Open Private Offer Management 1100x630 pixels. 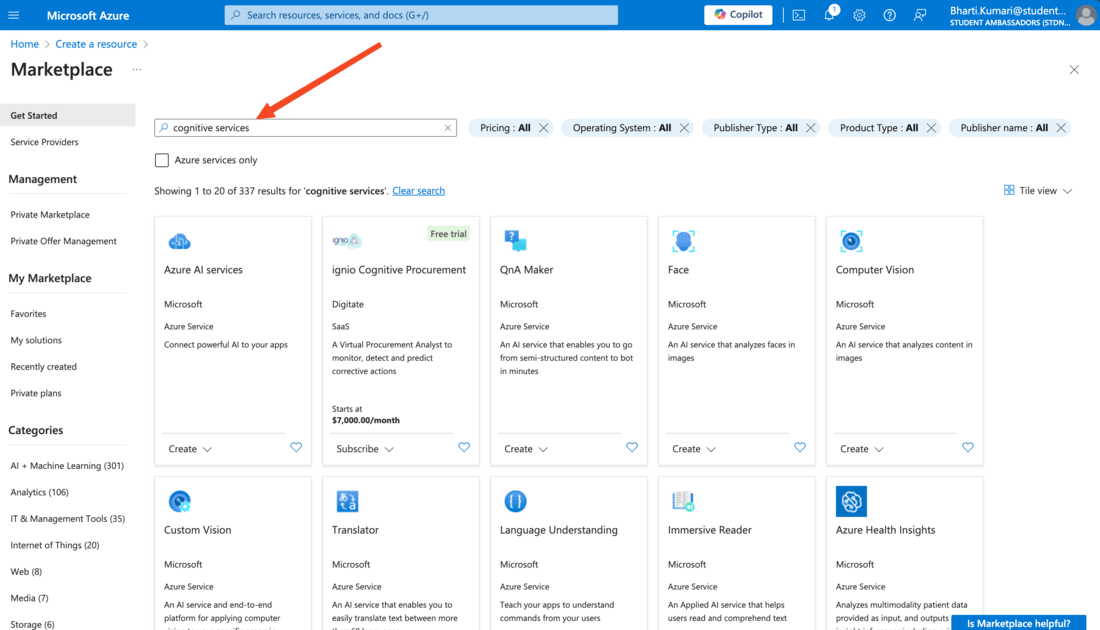[63, 241]
